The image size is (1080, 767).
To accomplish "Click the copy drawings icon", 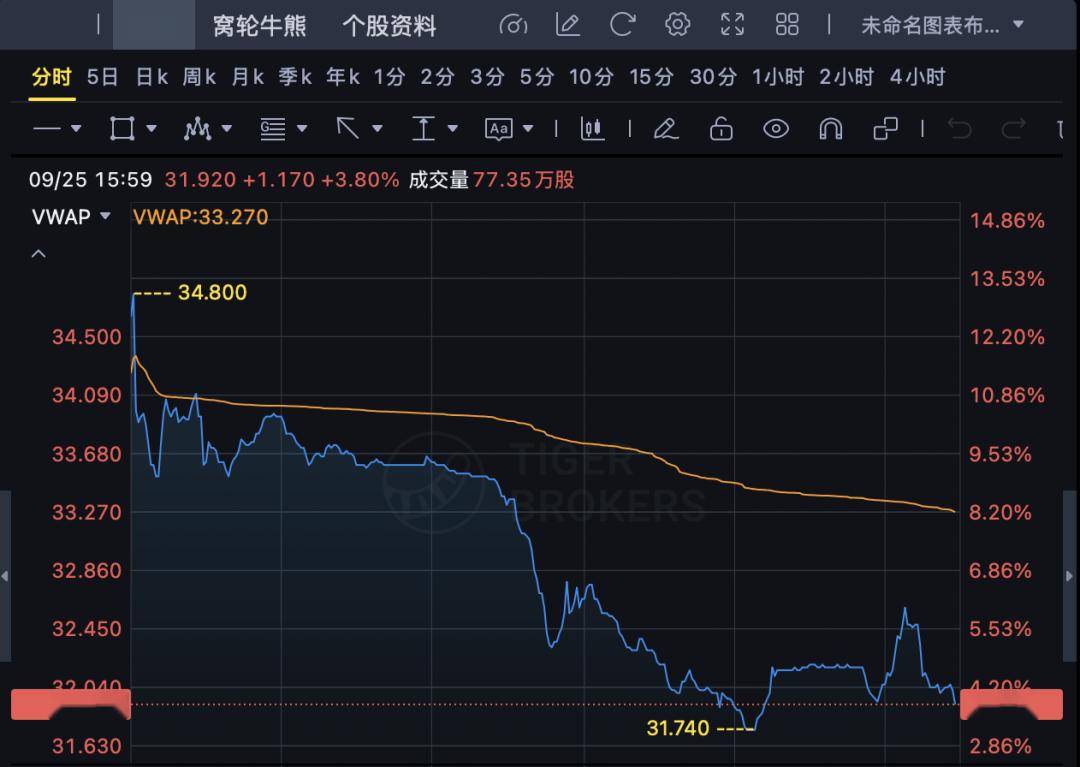I will click(885, 129).
